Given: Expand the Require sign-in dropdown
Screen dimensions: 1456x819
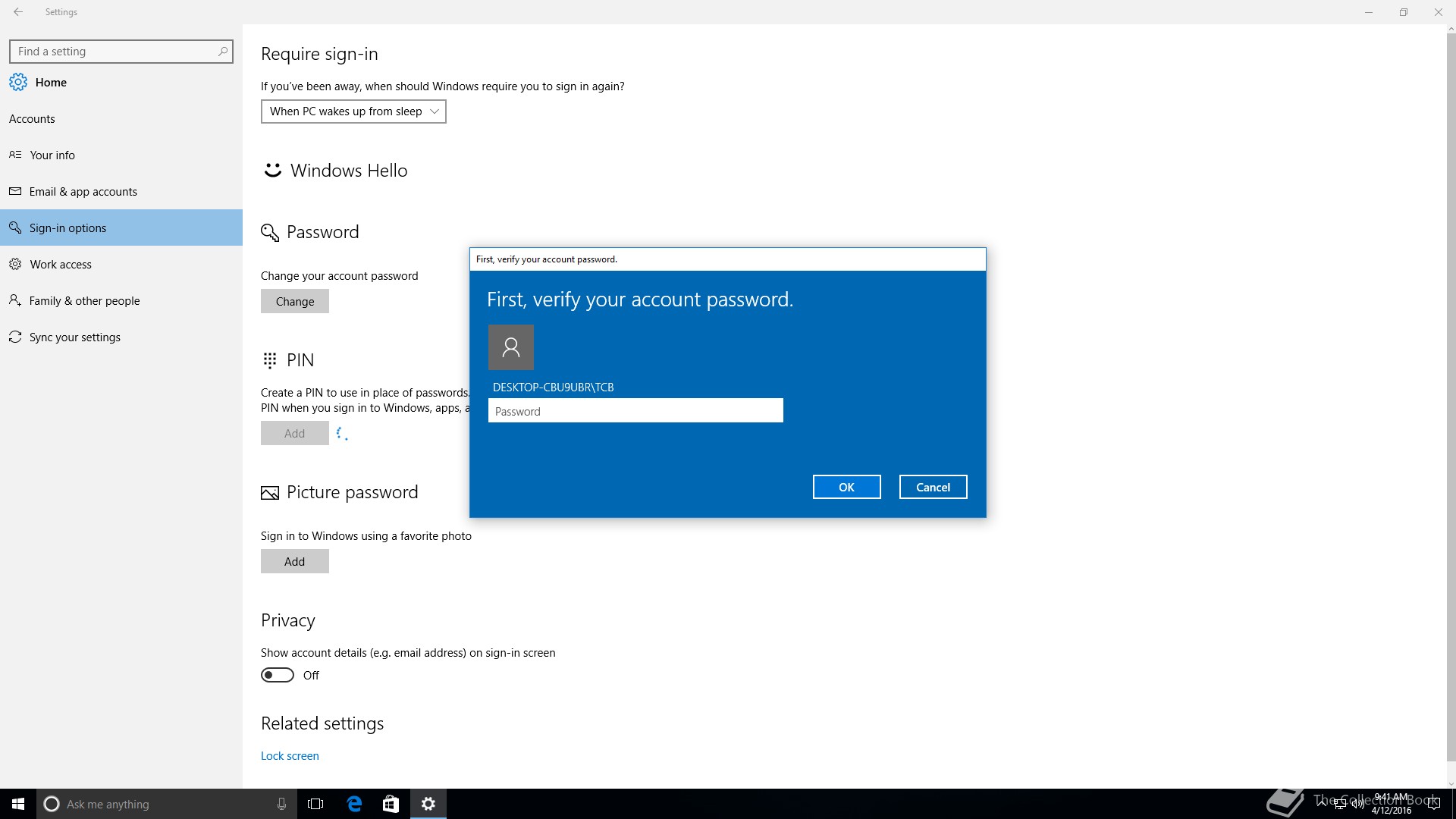Looking at the screenshot, I should tap(353, 111).
